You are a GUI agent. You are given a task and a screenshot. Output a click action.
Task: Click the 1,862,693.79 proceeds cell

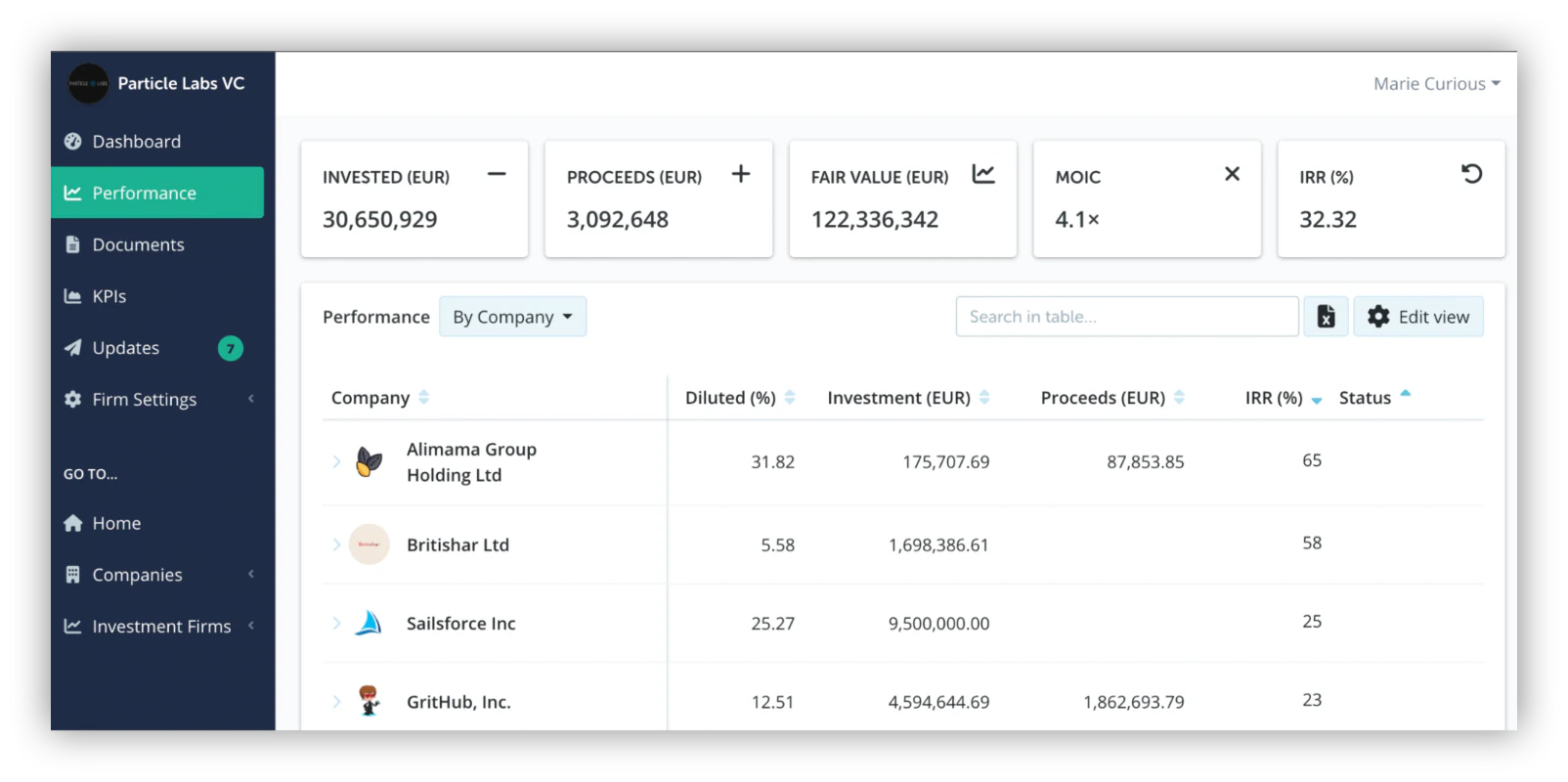(x=1133, y=702)
